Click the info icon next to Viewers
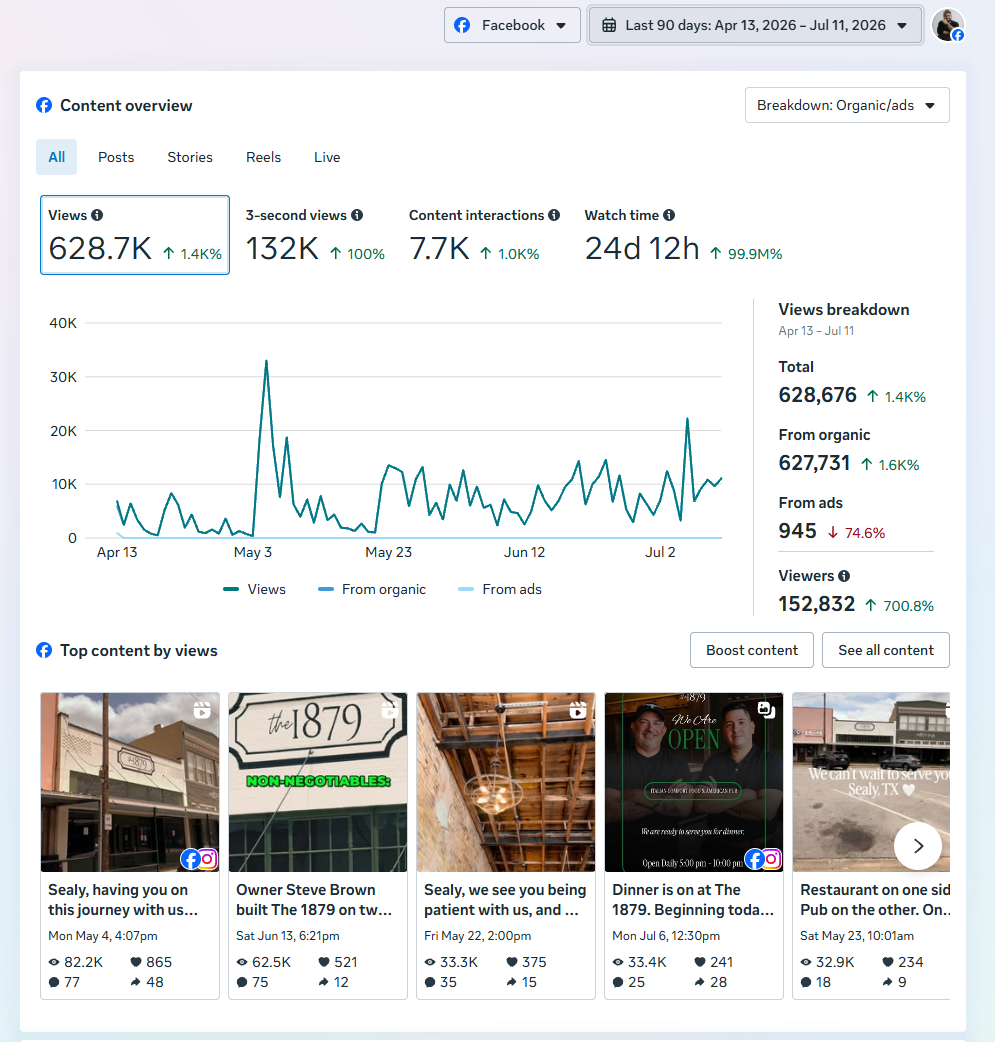Image resolution: width=995 pixels, height=1042 pixels. tap(843, 576)
